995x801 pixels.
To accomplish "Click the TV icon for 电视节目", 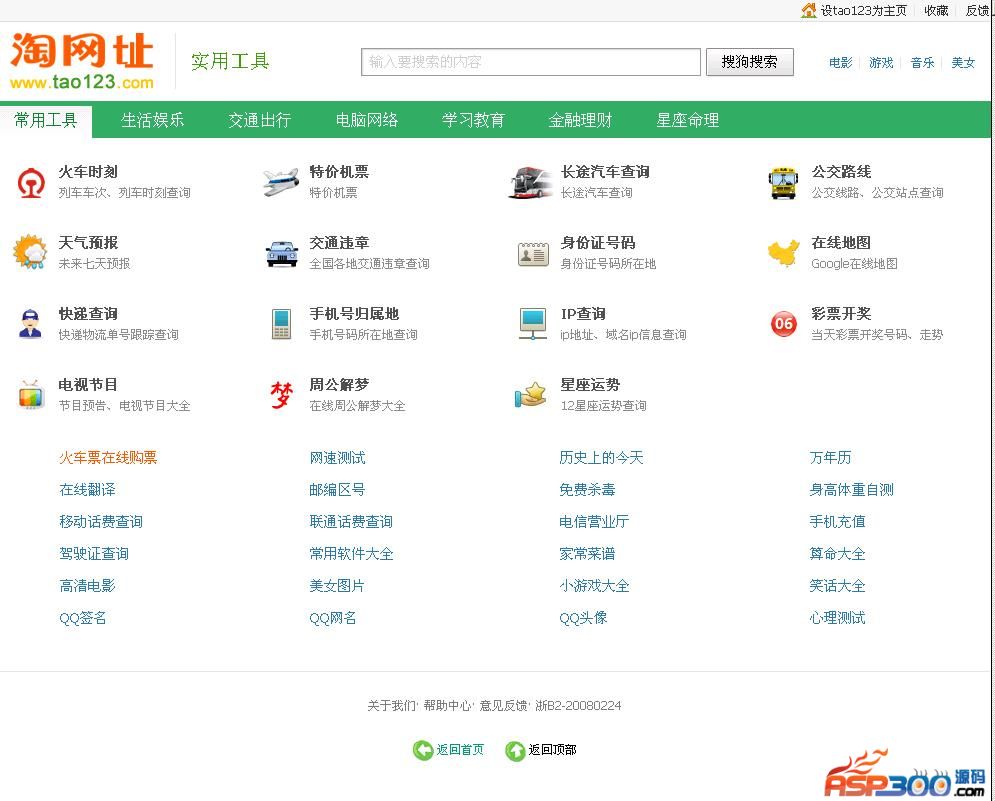I will 31,395.
